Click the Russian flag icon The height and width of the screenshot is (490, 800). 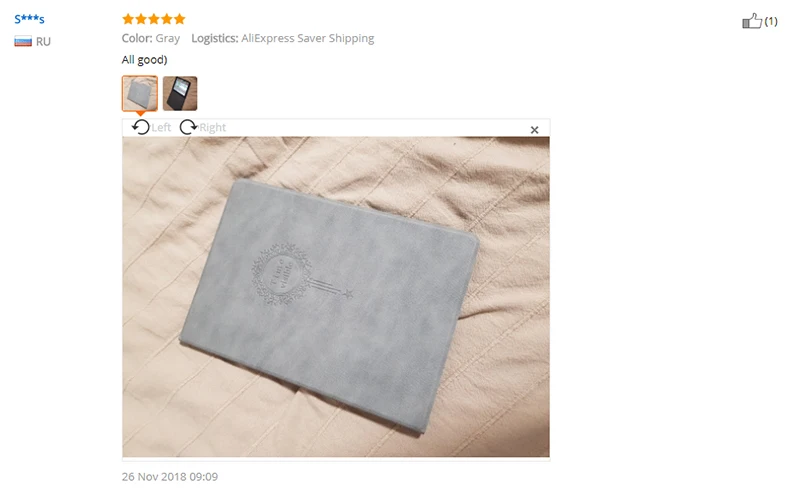coord(23,41)
